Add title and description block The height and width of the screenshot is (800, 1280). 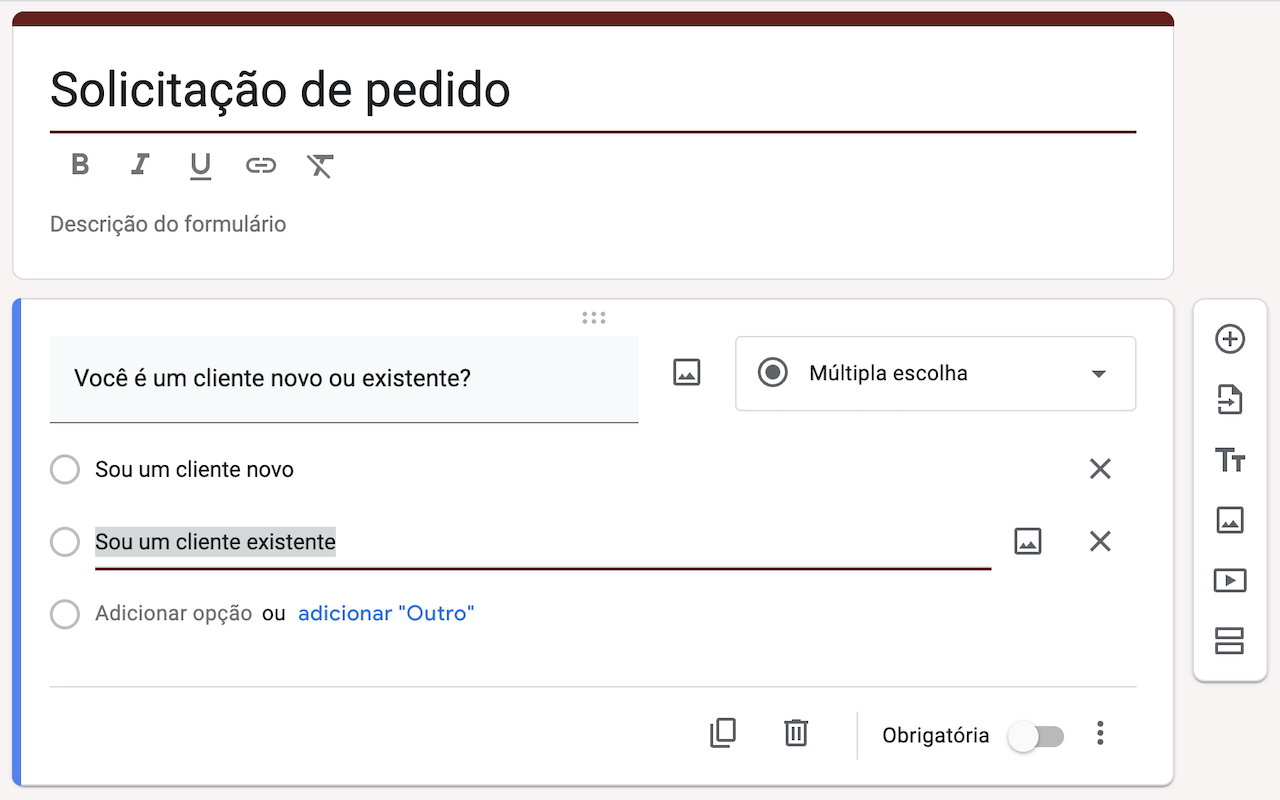pyautogui.click(x=1229, y=460)
